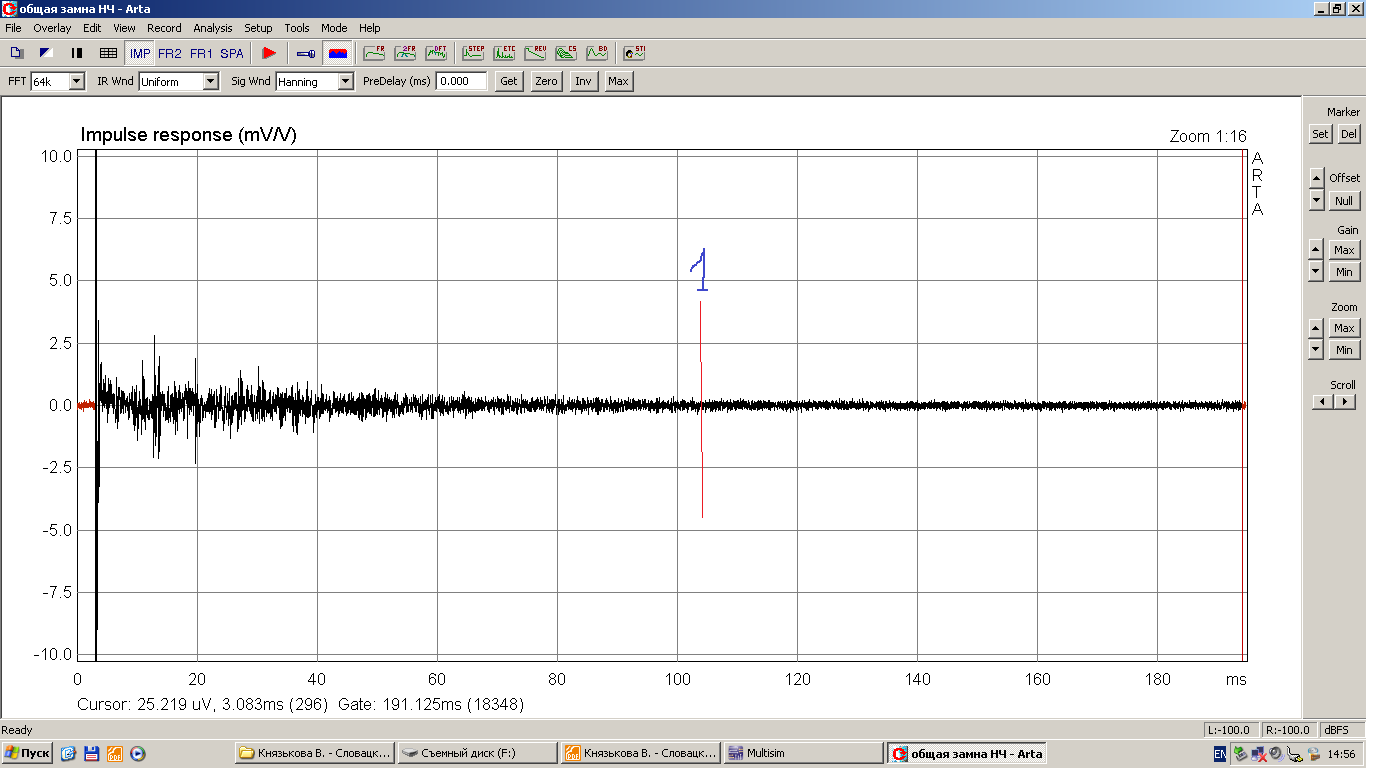
Task: Increase Zoom with the up arrow
Action: tap(1316, 328)
